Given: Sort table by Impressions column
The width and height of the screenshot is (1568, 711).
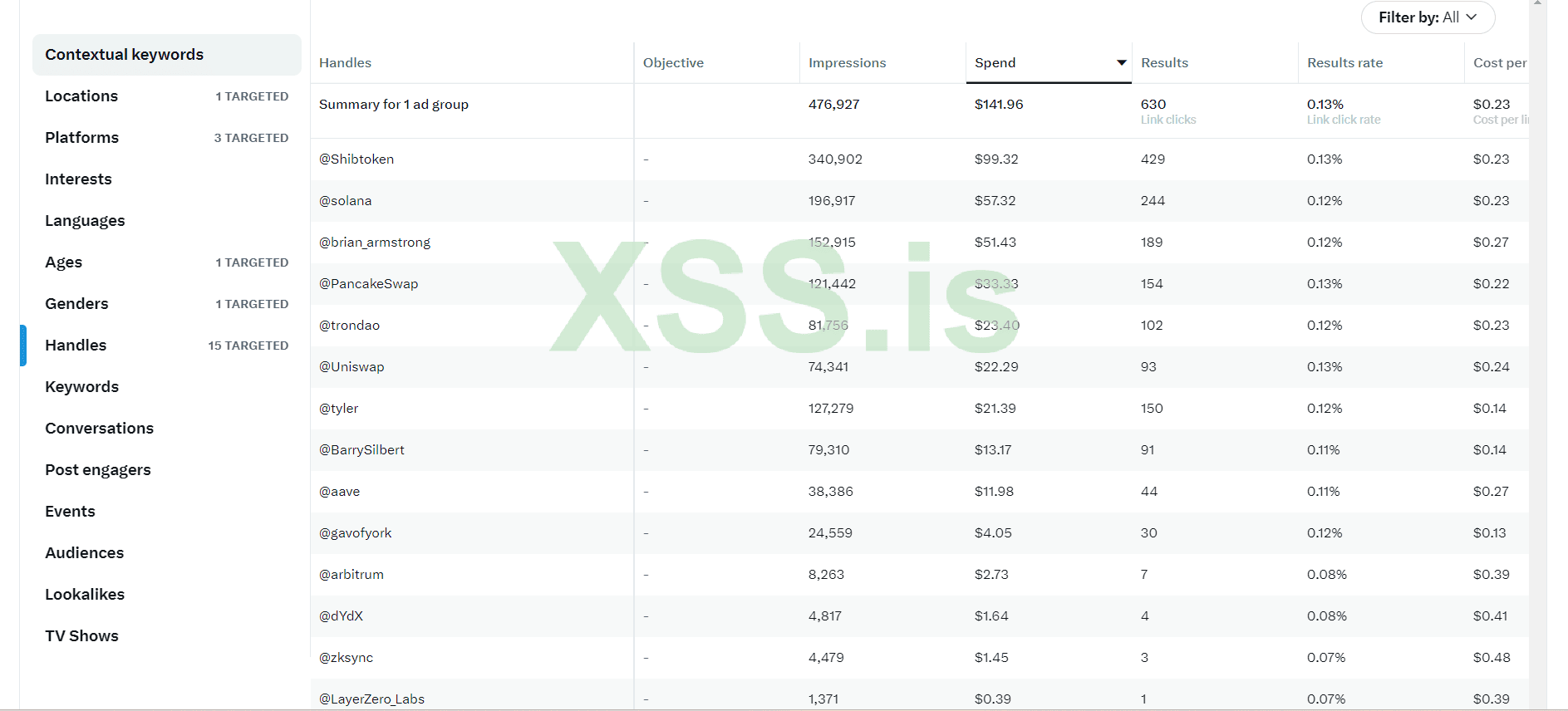Looking at the screenshot, I should point(847,63).
